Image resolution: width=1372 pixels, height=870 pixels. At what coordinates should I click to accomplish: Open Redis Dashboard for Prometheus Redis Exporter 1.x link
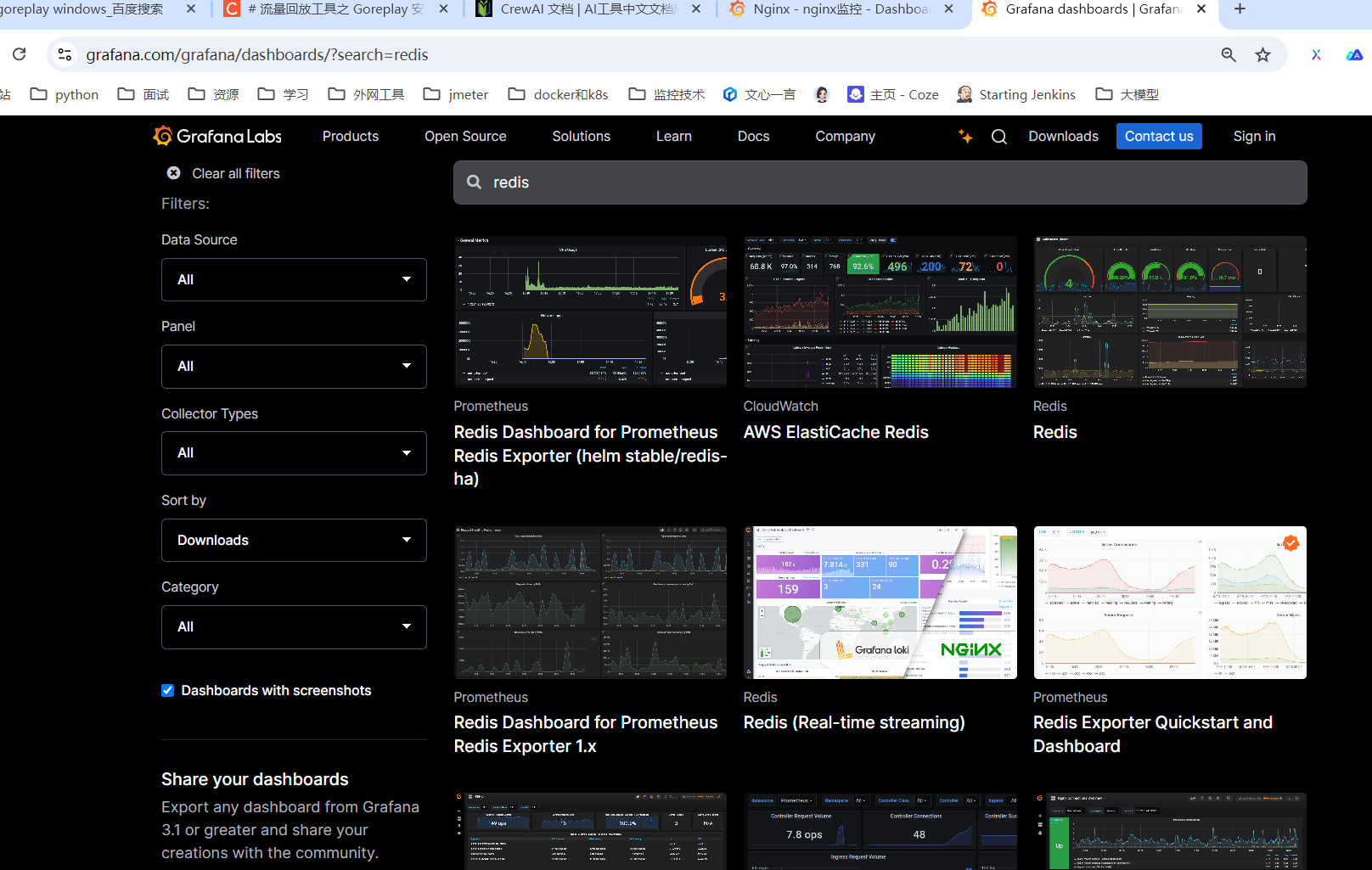click(586, 734)
